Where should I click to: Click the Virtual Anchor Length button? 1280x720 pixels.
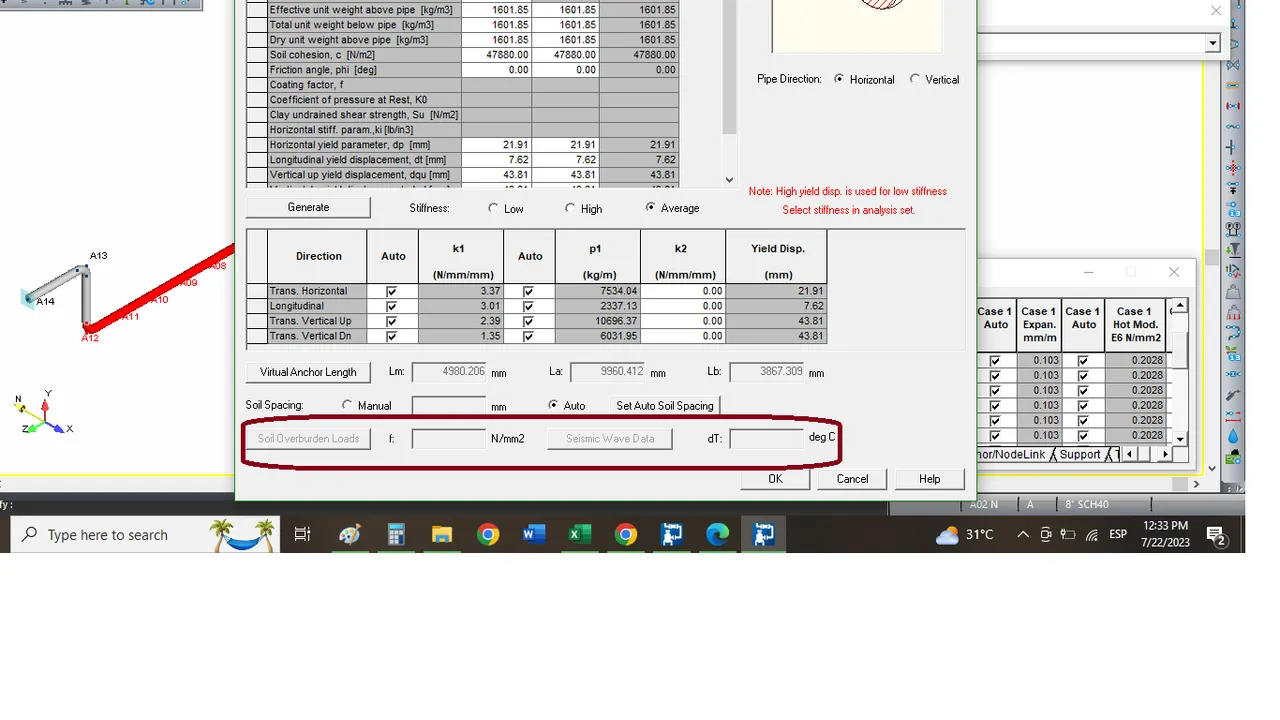(308, 372)
